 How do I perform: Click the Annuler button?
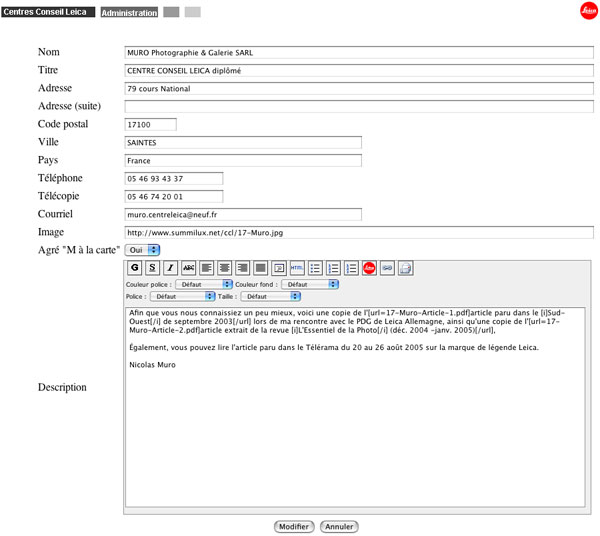pos(339,526)
